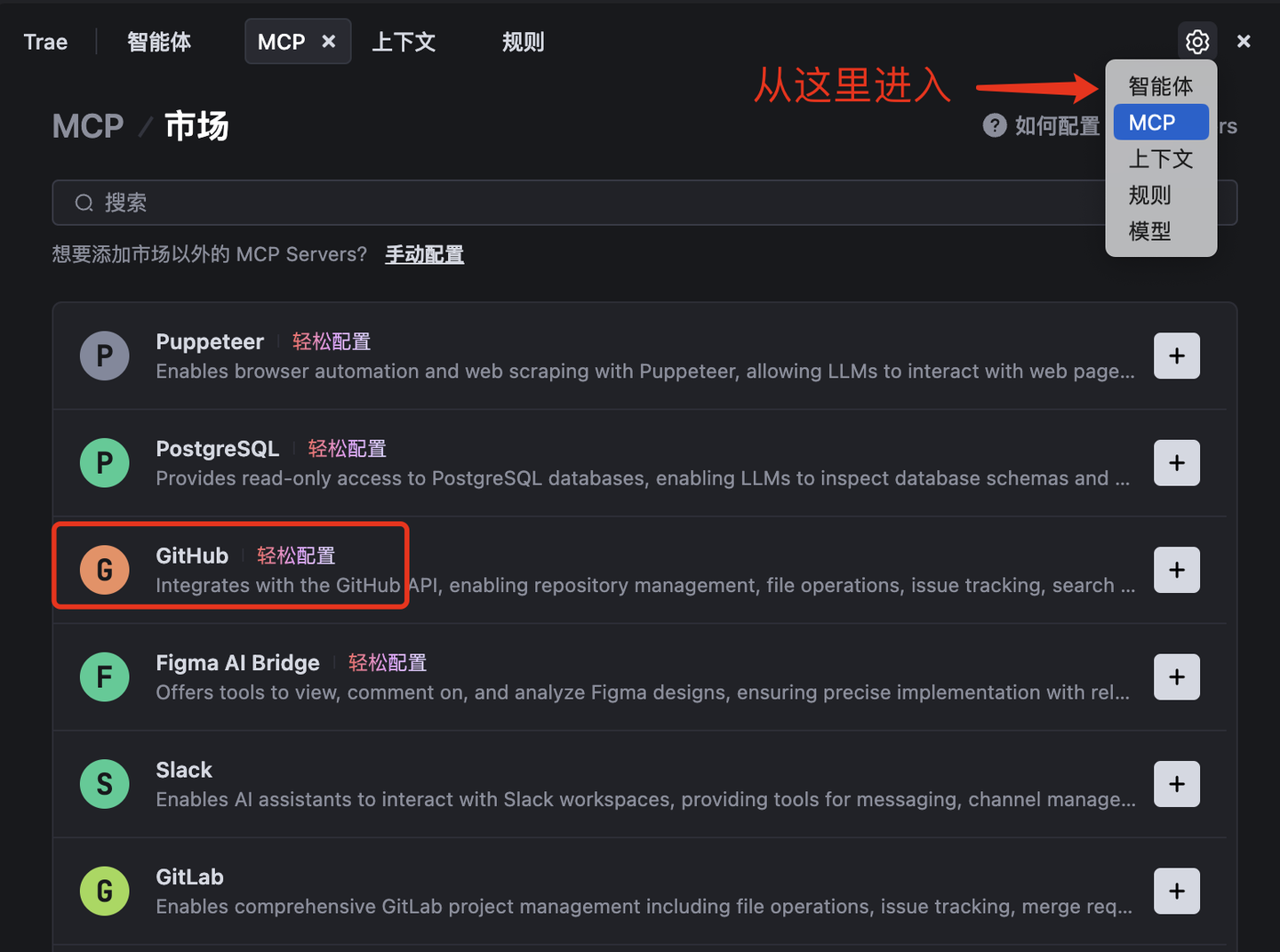Screen dimensions: 1280x952
Task: Click the PostgreSQL server icon
Action: [104, 462]
